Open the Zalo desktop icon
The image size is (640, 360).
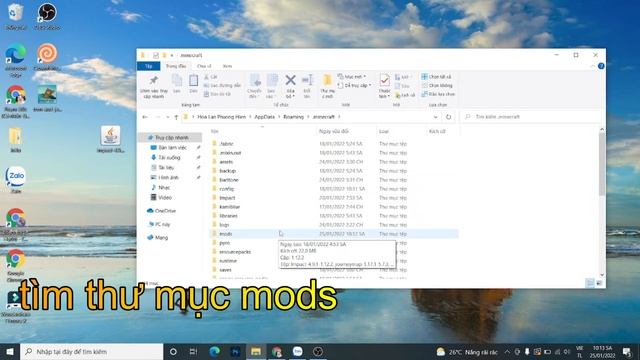[16, 180]
